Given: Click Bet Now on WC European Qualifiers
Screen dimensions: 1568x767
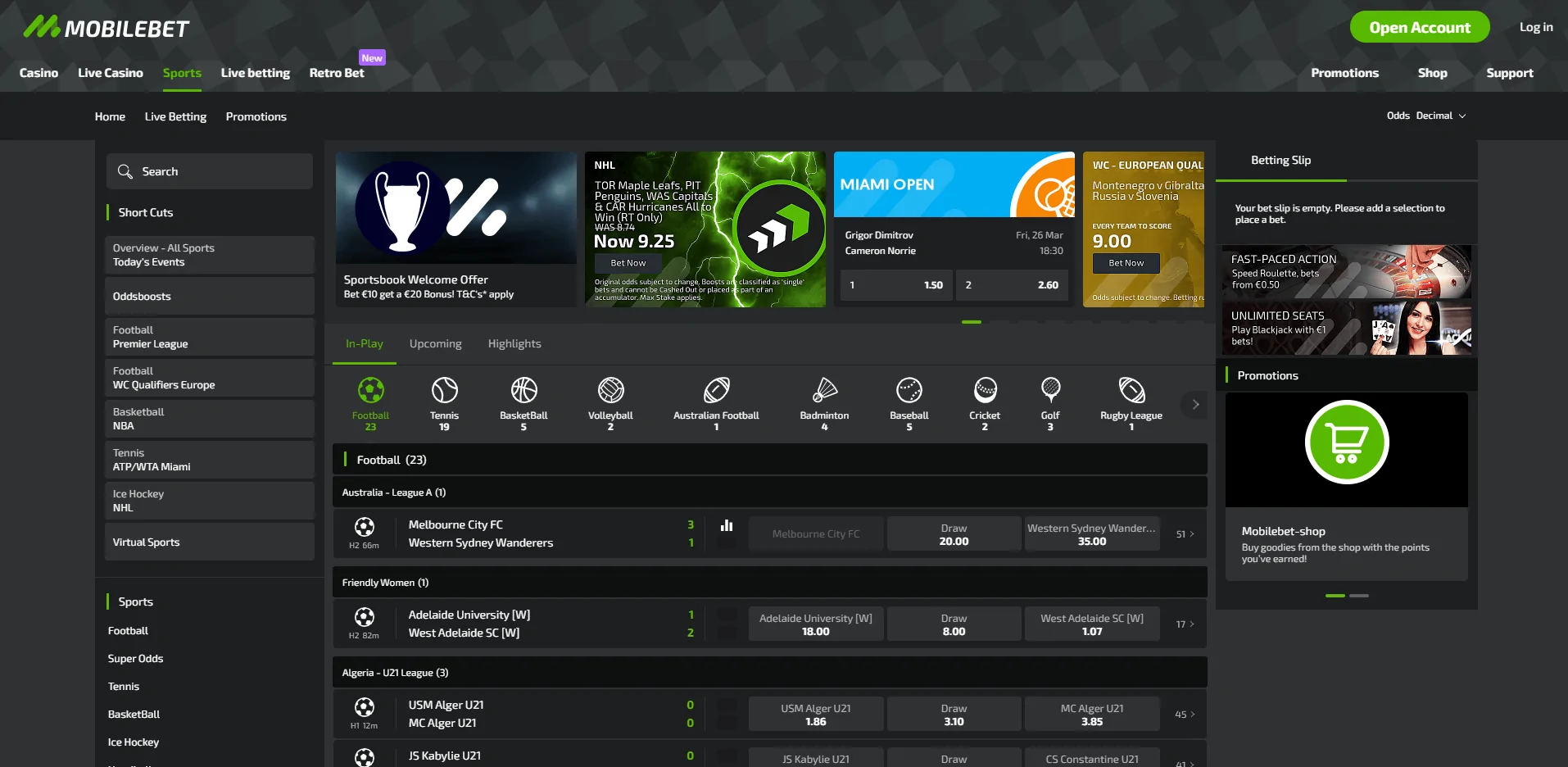Looking at the screenshot, I should [1126, 263].
